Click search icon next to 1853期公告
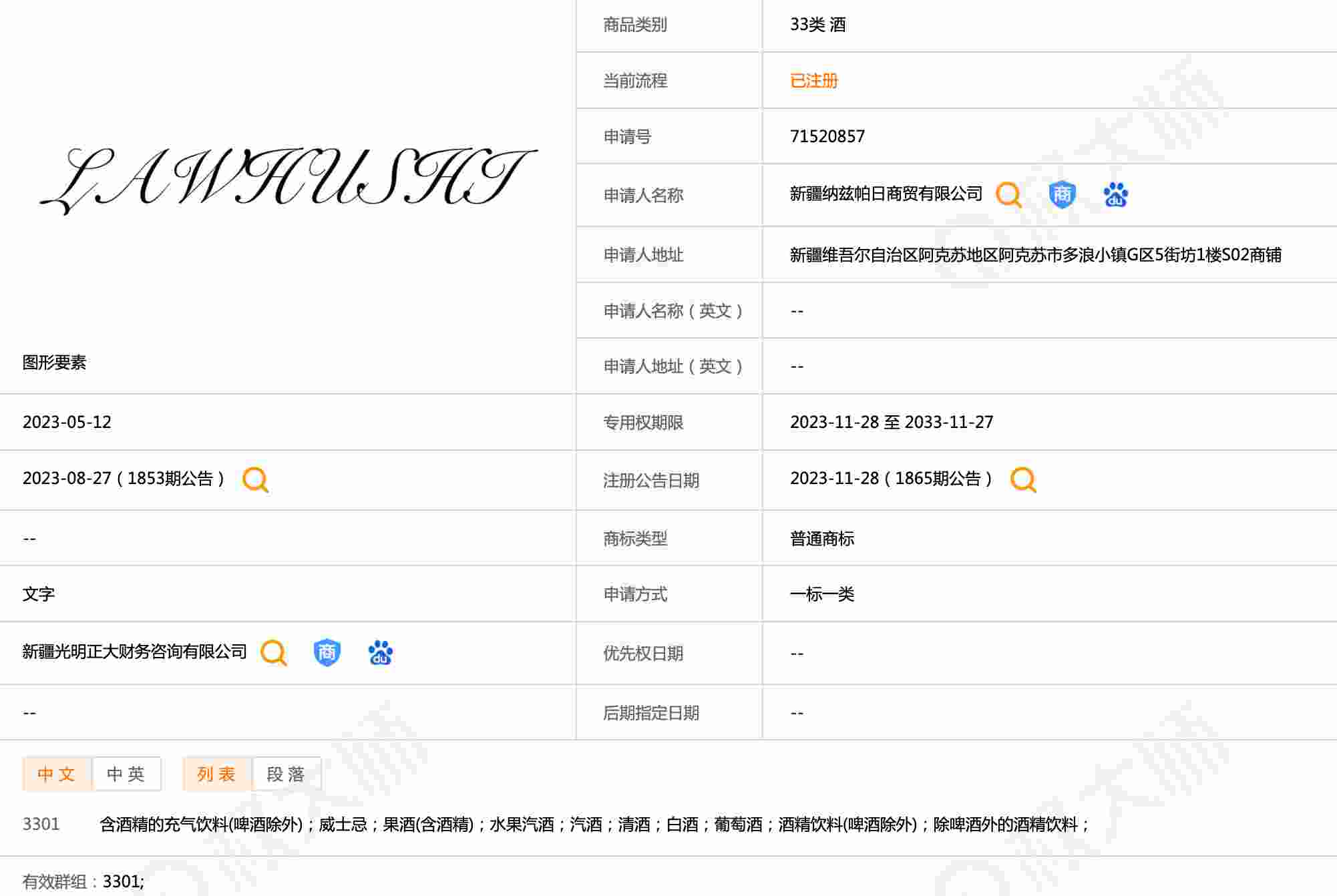This screenshot has height=896, width=1337. pos(255,479)
